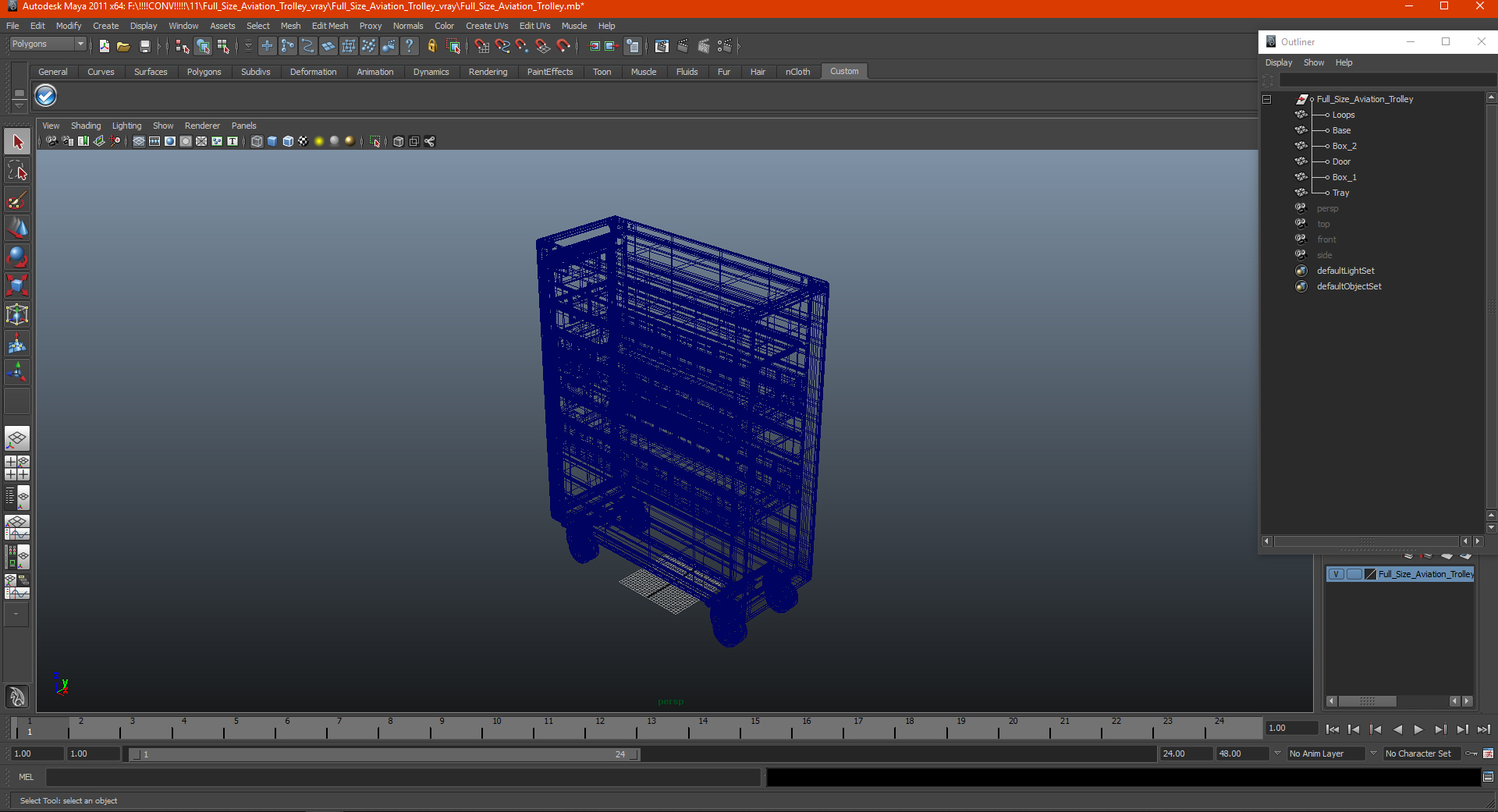Click the blue checkmark custom shelf button

click(46, 96)
